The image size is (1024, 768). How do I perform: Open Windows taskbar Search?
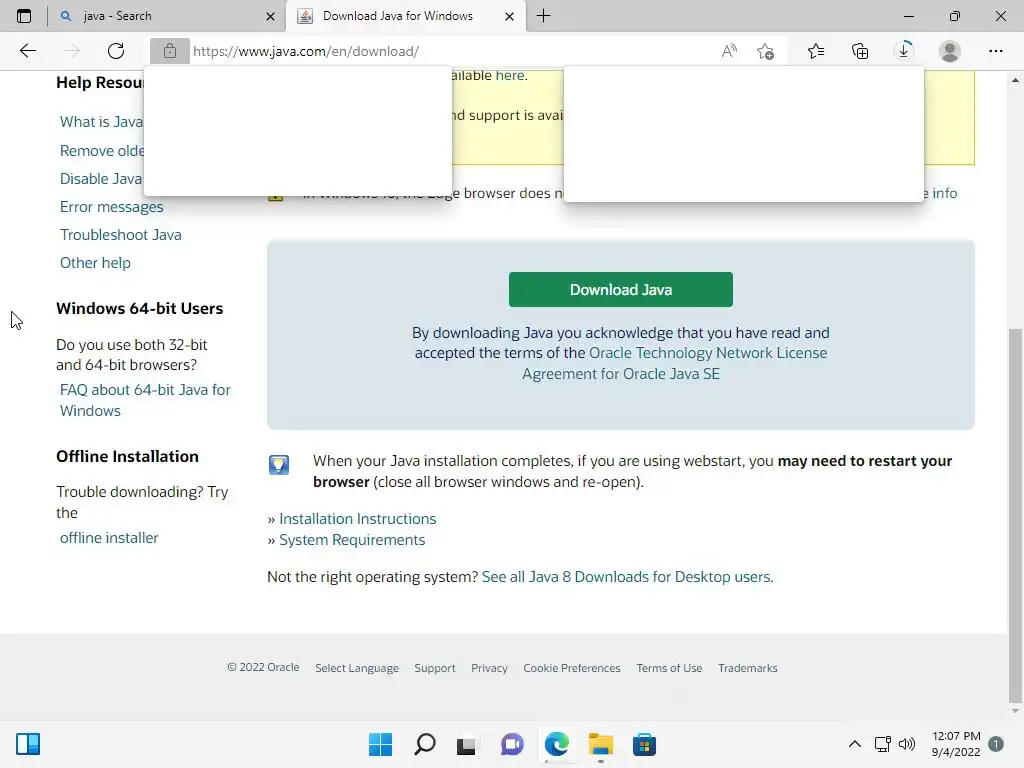pos(424,744)
